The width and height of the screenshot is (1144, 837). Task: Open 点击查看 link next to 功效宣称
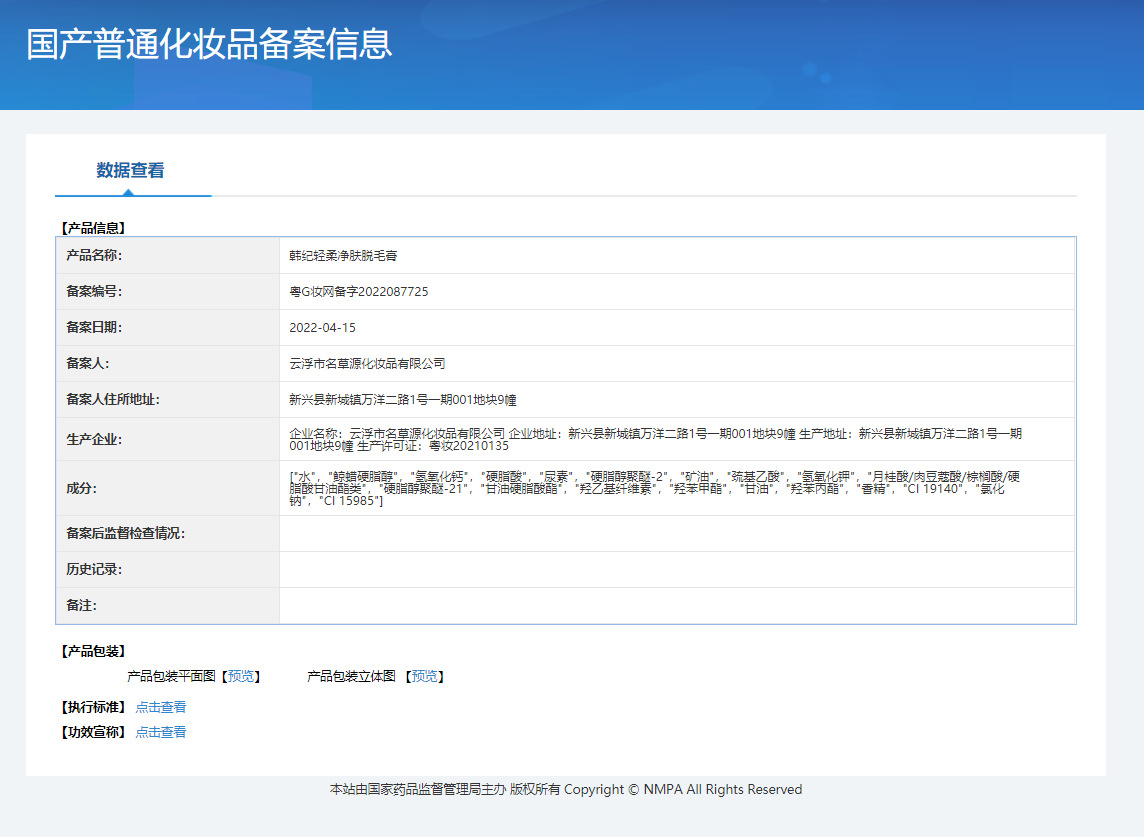point(161,732)
